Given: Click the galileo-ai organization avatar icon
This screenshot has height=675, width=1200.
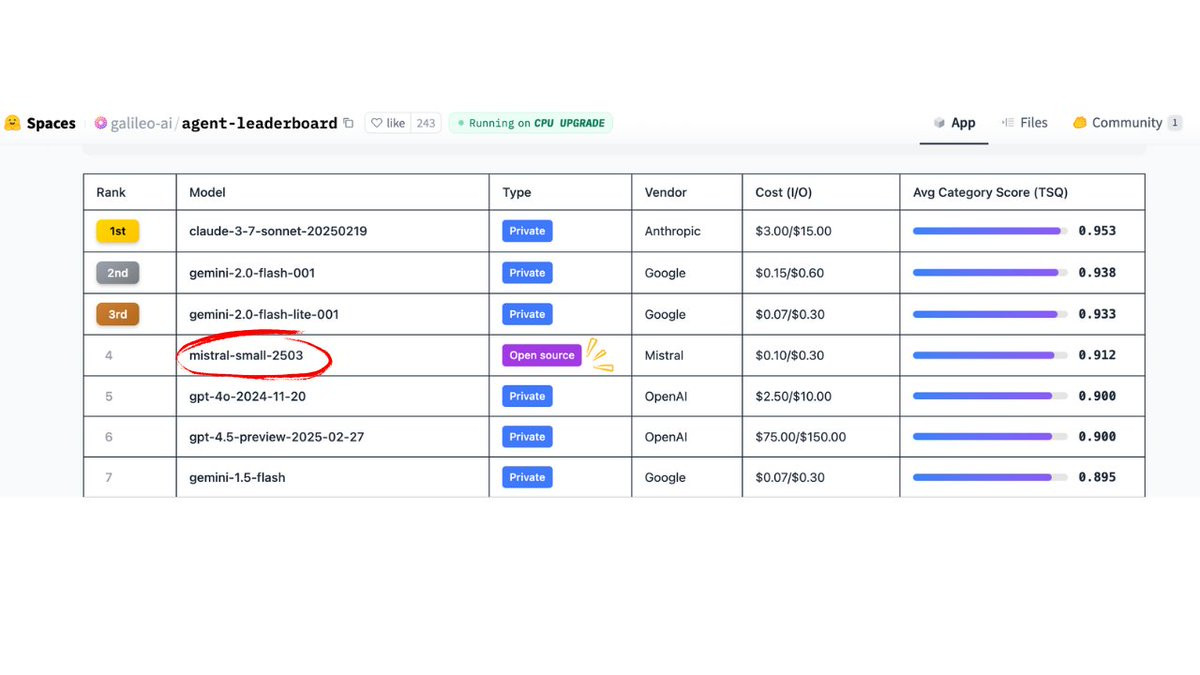Looking at the screenshot, I should (100, 123).
